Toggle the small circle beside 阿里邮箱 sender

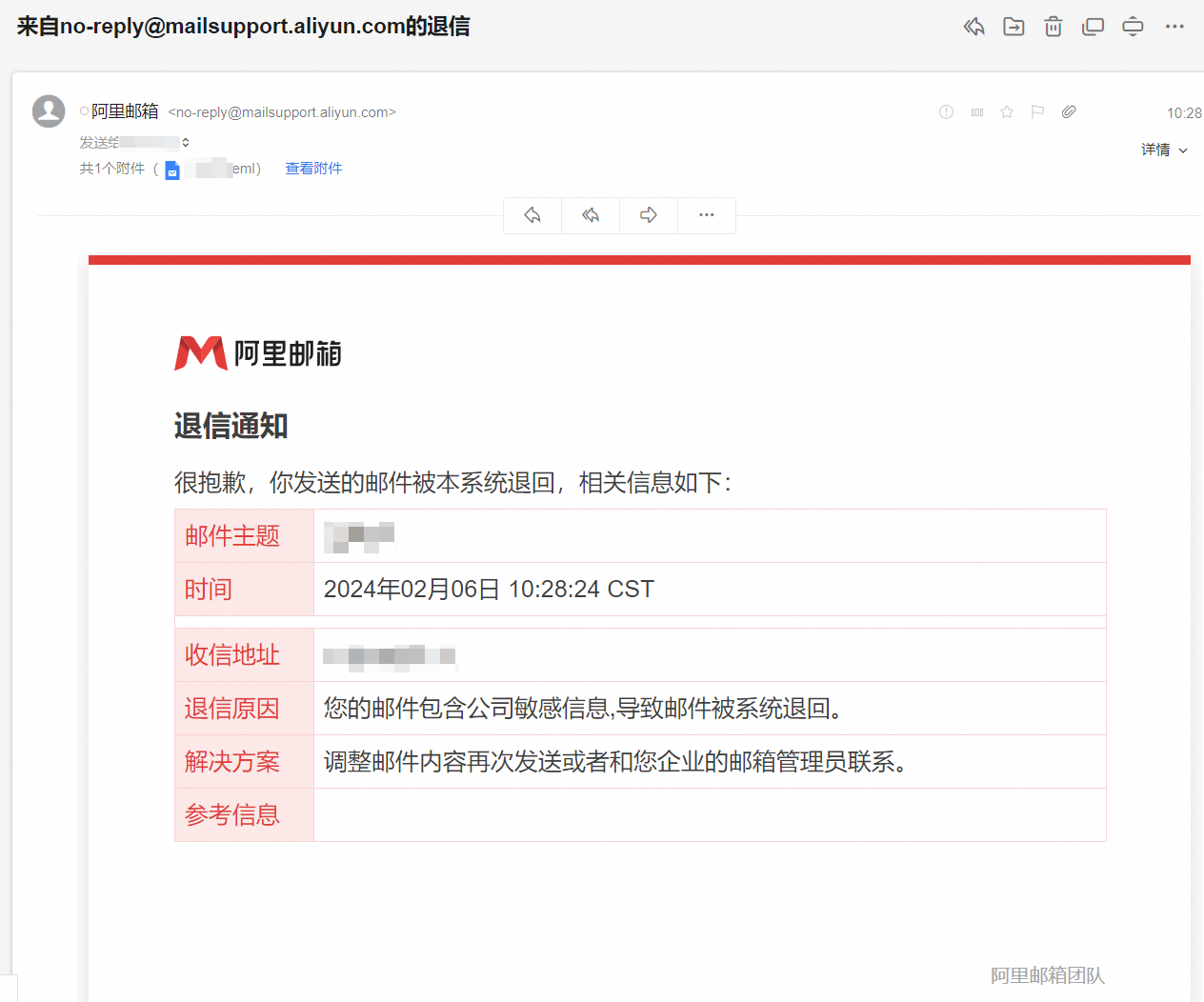click(x=84, y=111)
